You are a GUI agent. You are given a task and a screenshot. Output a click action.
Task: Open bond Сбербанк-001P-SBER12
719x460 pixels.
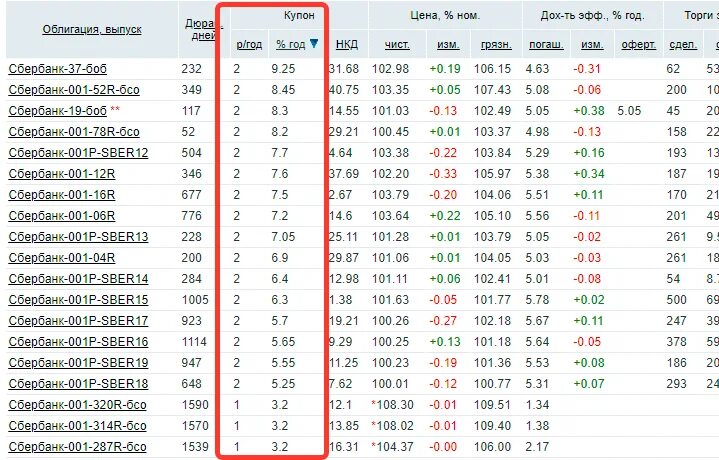[78, 153]
